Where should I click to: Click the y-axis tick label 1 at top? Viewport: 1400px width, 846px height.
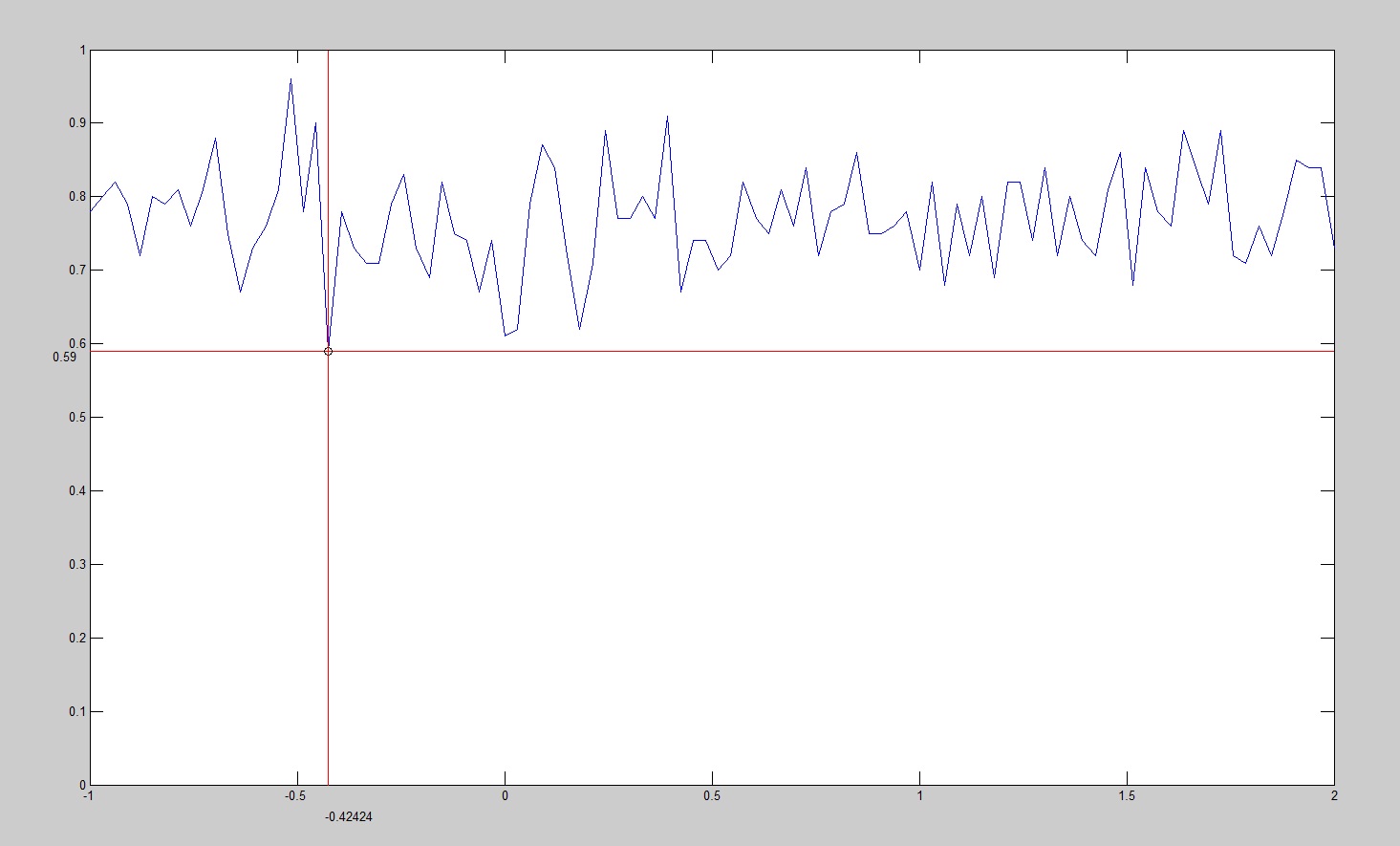[82, 50]
